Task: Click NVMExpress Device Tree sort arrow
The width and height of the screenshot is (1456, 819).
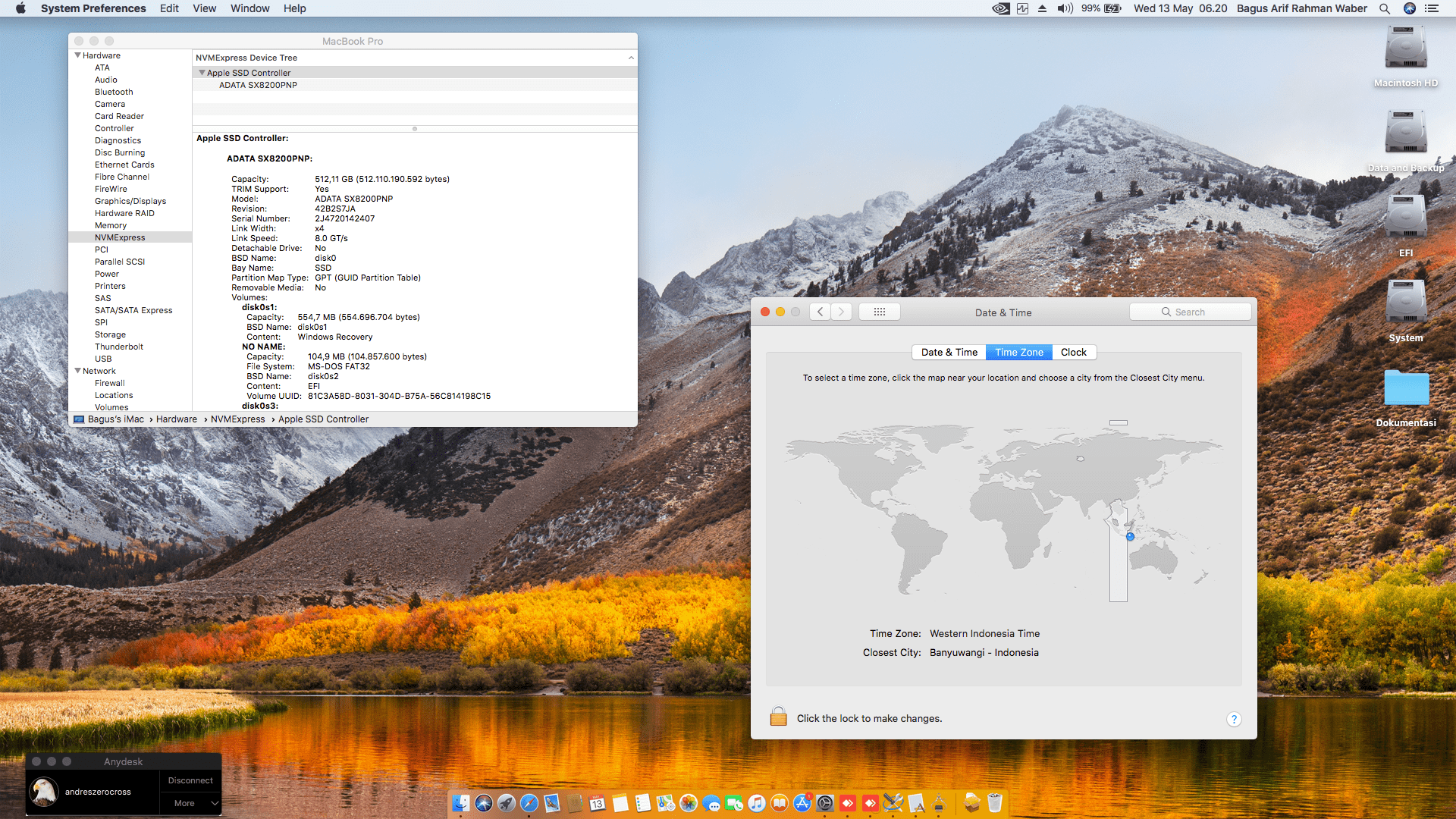Action: (631, 58)
